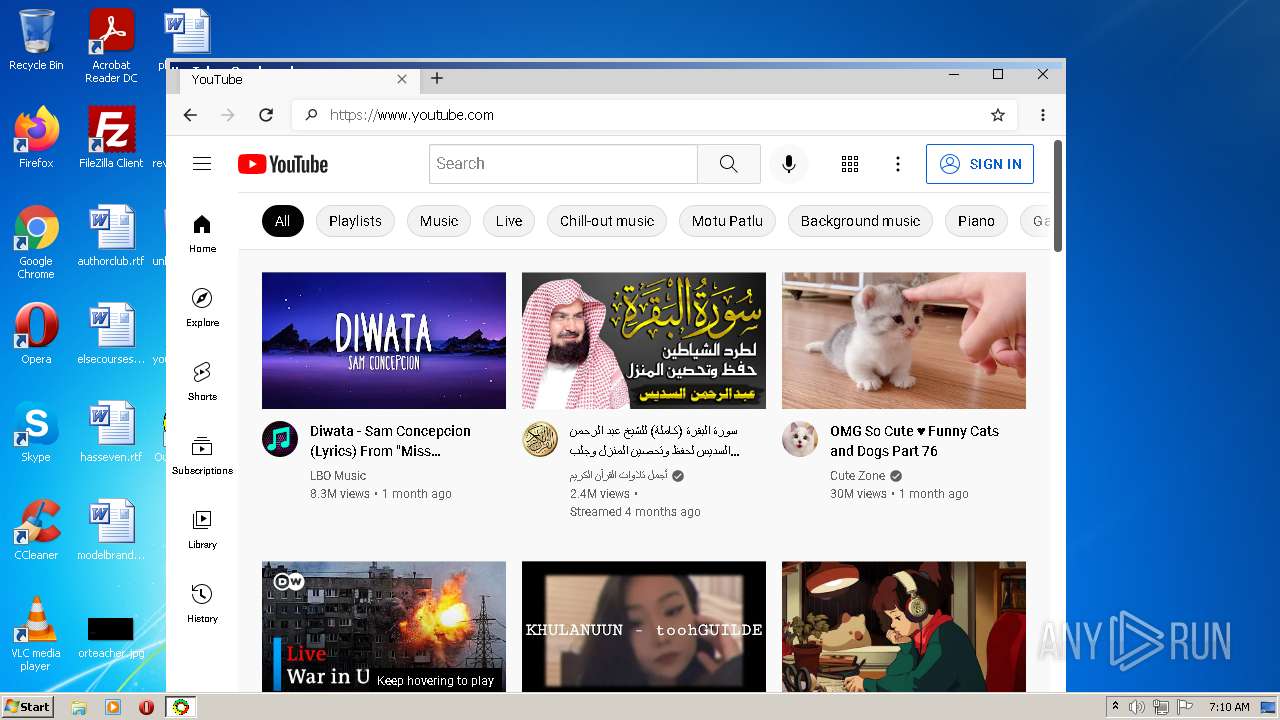1280x720 pixels.
Task: Click Cute Zone channel avatar
Action: (x=800, y=439)
